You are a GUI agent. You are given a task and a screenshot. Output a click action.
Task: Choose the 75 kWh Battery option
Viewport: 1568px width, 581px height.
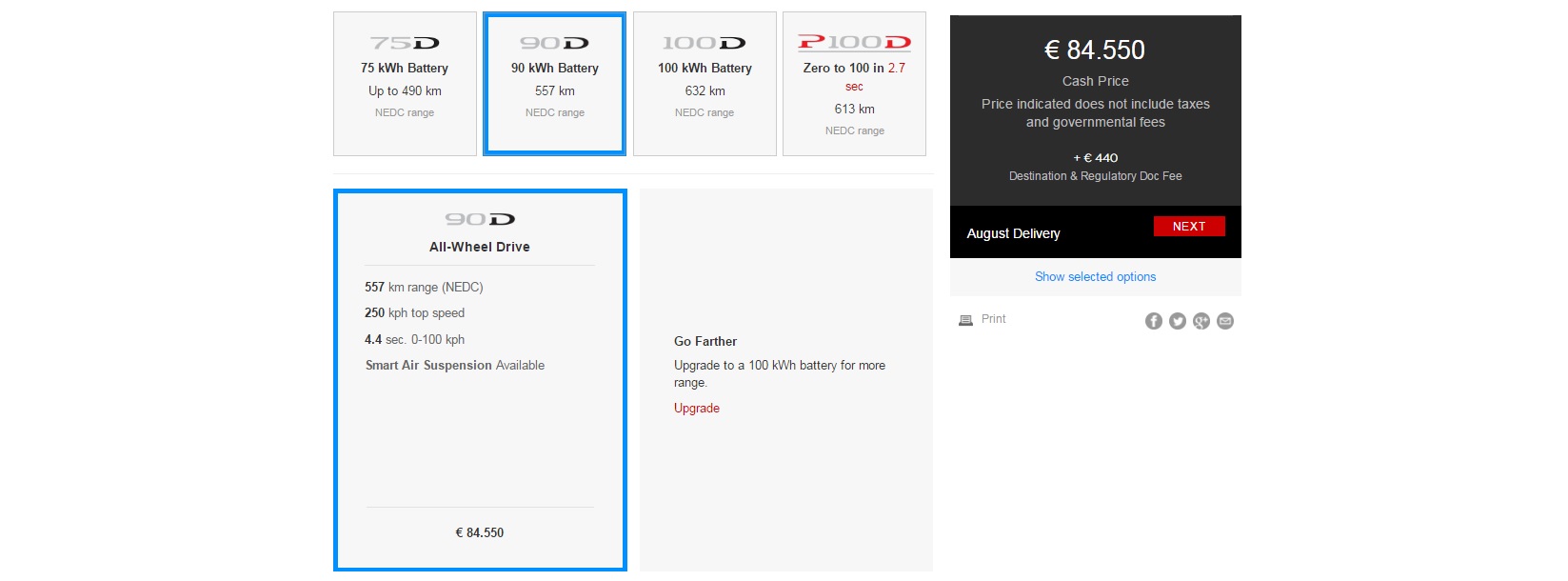coord(405,84)
